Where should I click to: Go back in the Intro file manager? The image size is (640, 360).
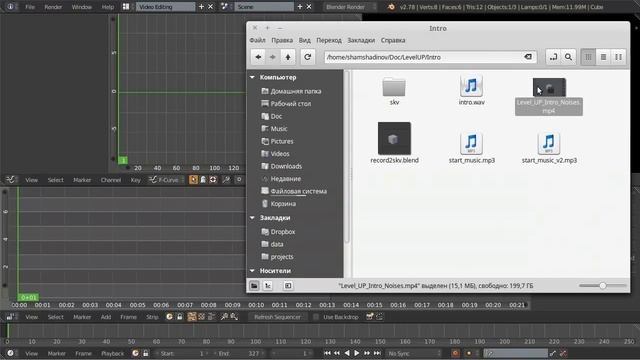coord(258,57)
